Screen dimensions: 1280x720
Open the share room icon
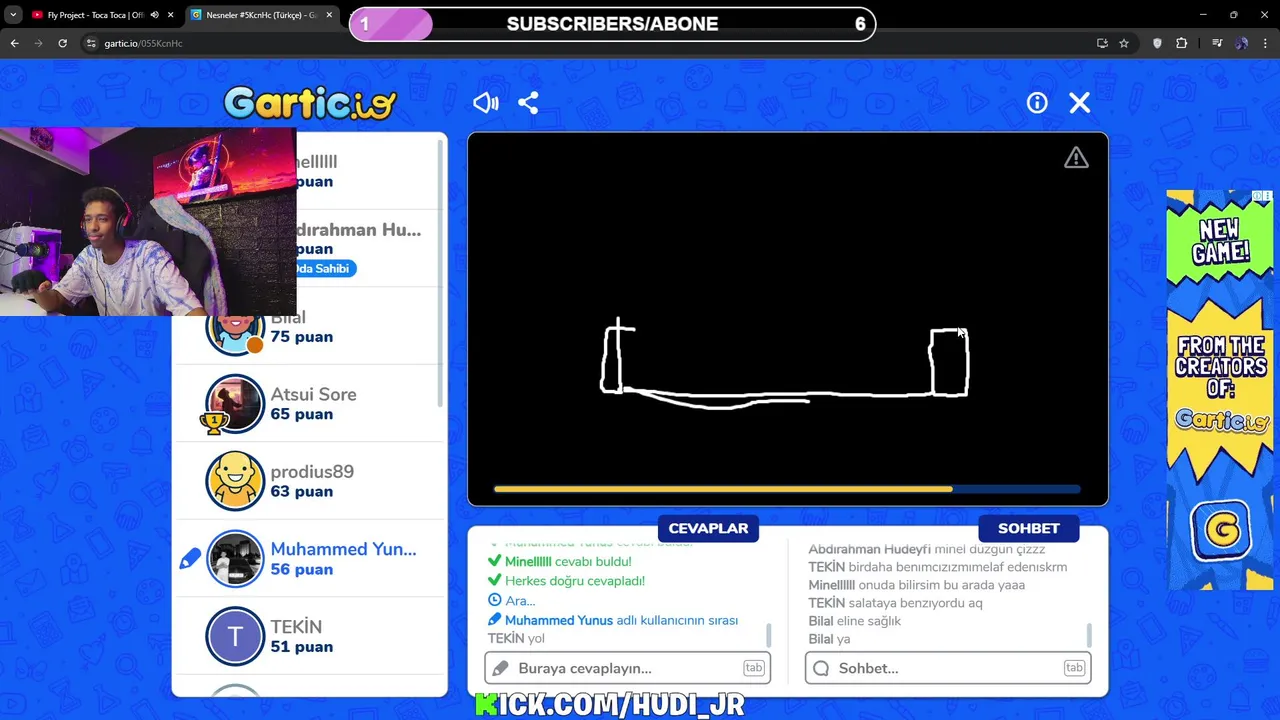pos(528,103)
